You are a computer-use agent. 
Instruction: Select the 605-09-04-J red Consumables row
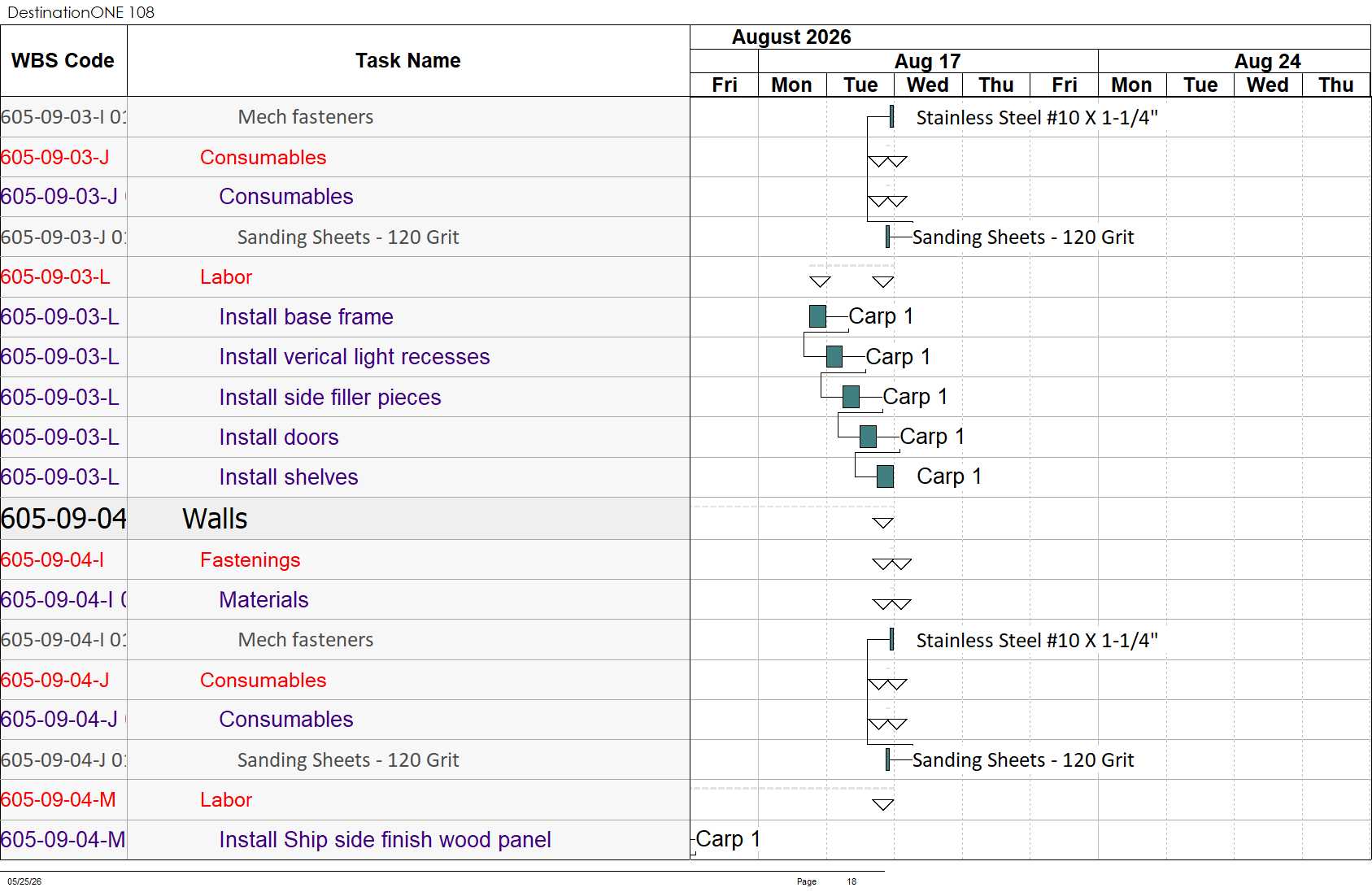point(345,681)
